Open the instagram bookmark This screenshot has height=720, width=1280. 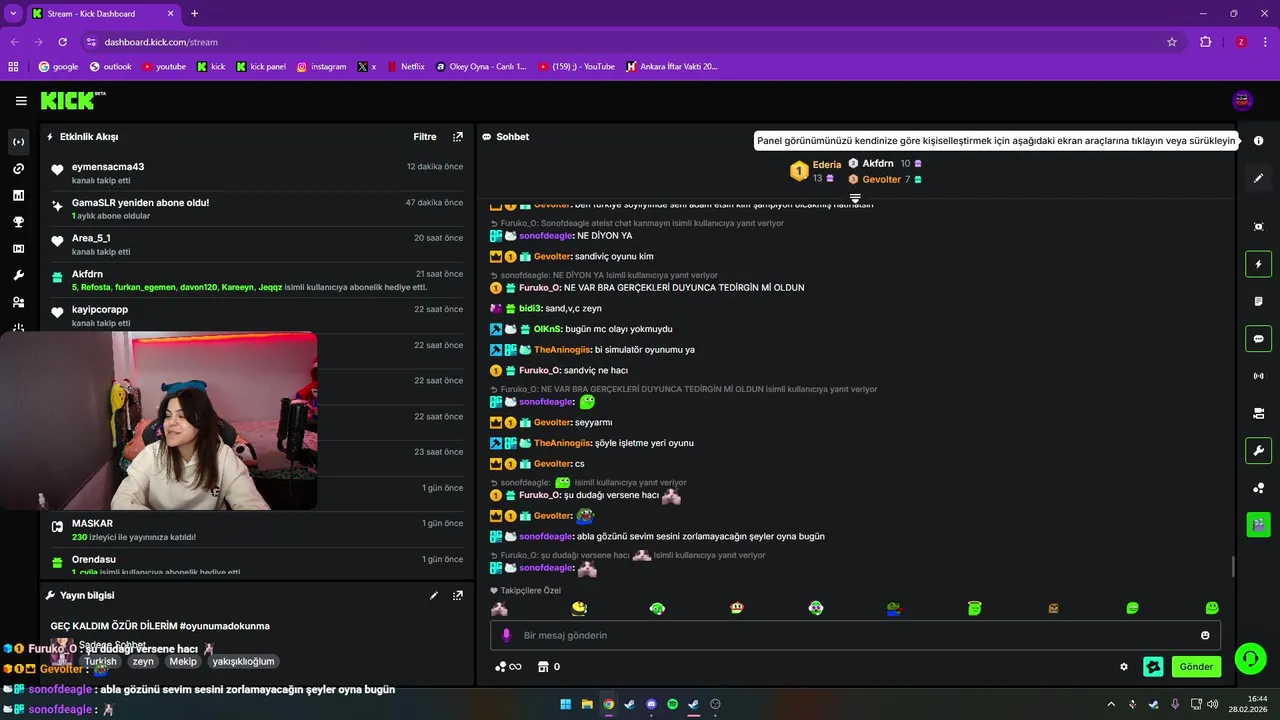point(321,67)
